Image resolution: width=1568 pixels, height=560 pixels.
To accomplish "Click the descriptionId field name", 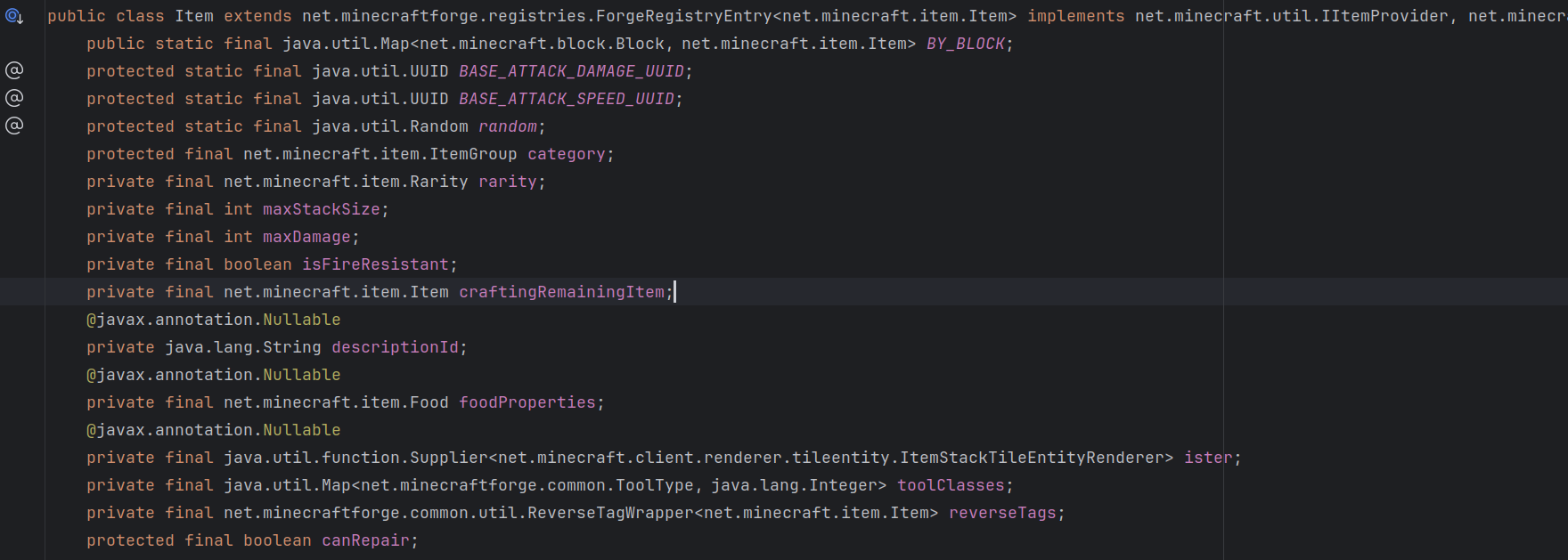I will click(395, 347).
